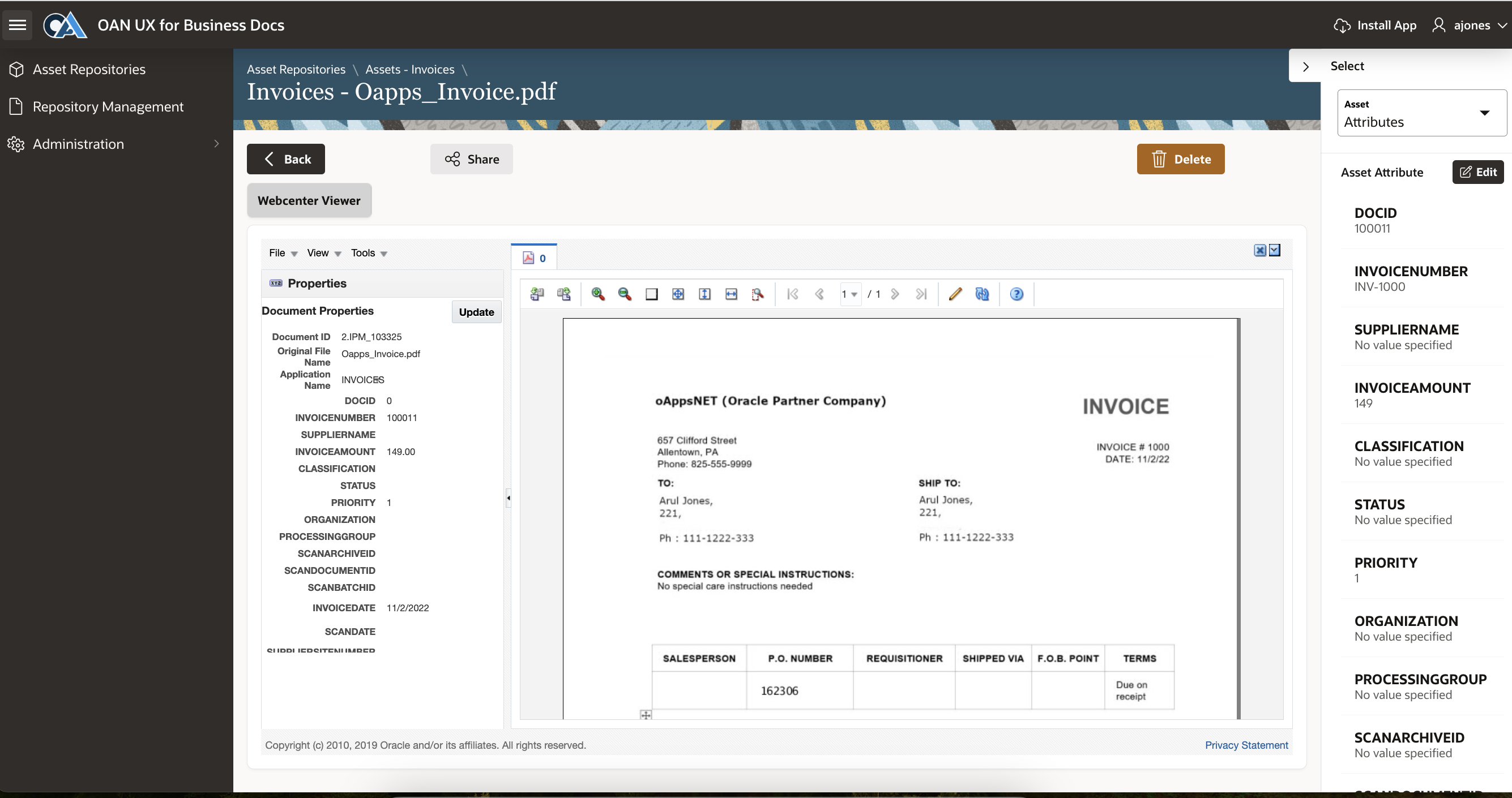Click Update document properties button
Viewport: 1512px width, 798px height.
pos(476,312)
